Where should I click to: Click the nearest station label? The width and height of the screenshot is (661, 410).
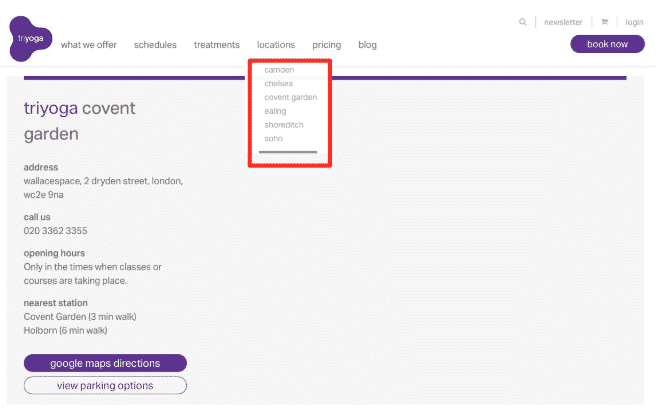tap(56, 303)
